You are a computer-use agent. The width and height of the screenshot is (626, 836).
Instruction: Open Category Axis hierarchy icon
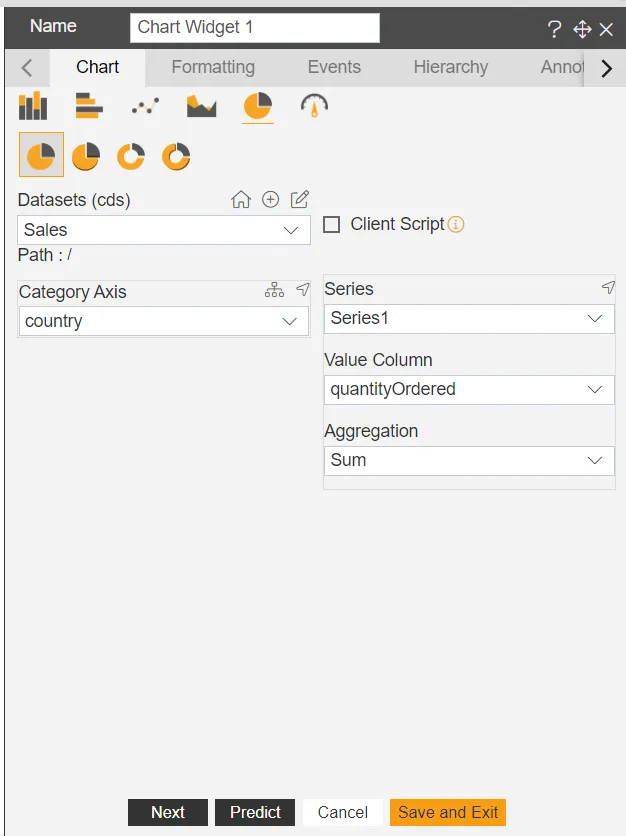[x=275, y=290]
